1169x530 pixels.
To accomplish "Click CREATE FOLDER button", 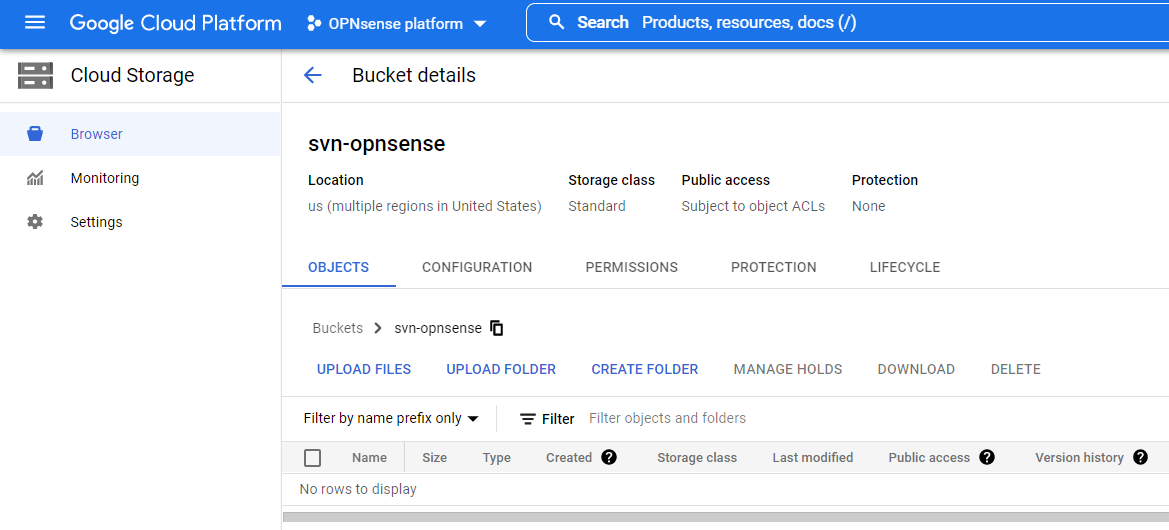I will (x=645, y=369).
